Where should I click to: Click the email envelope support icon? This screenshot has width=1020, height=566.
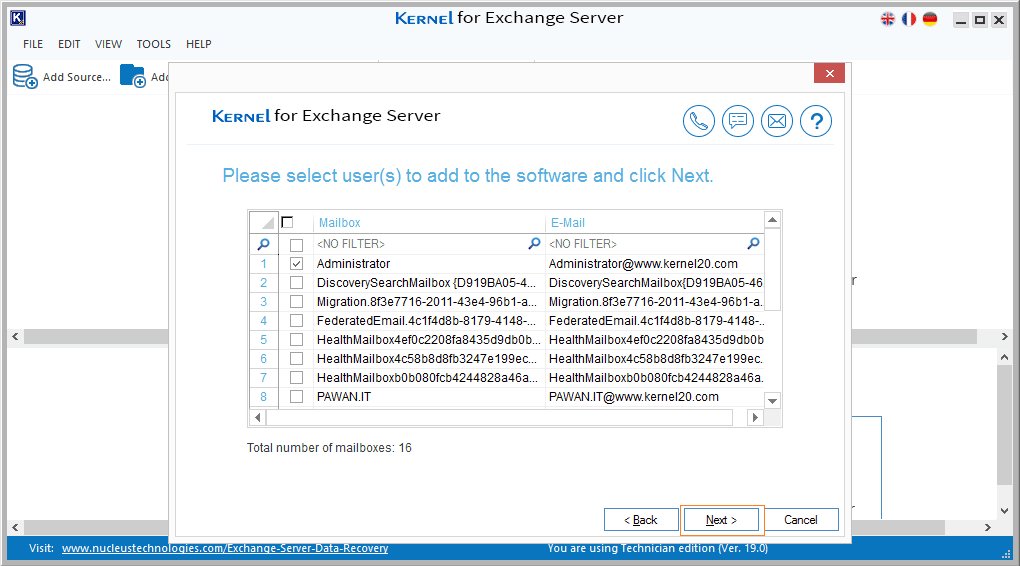pyautogui.click(x=777, y=121)
